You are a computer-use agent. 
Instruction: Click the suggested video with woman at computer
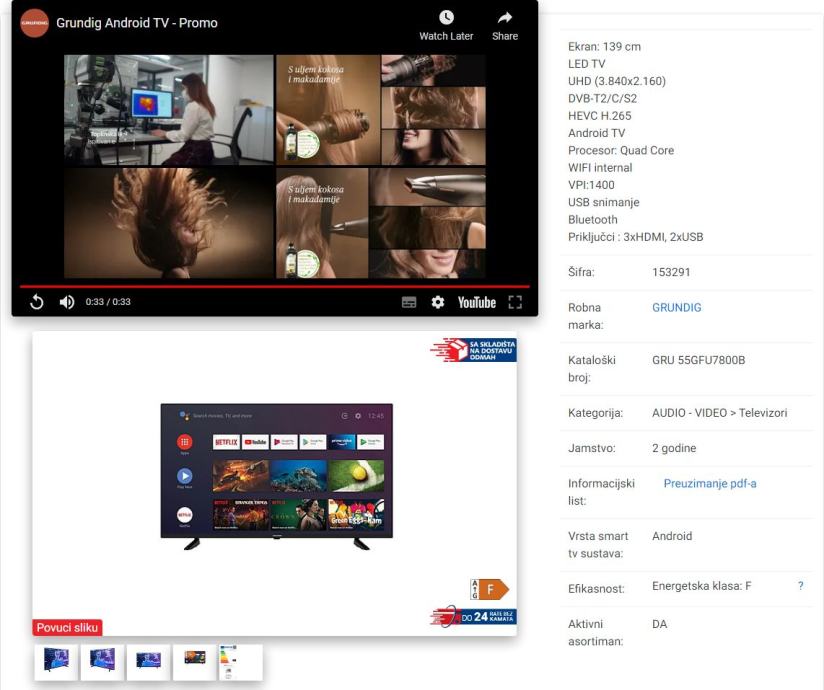tap(169, 110)
